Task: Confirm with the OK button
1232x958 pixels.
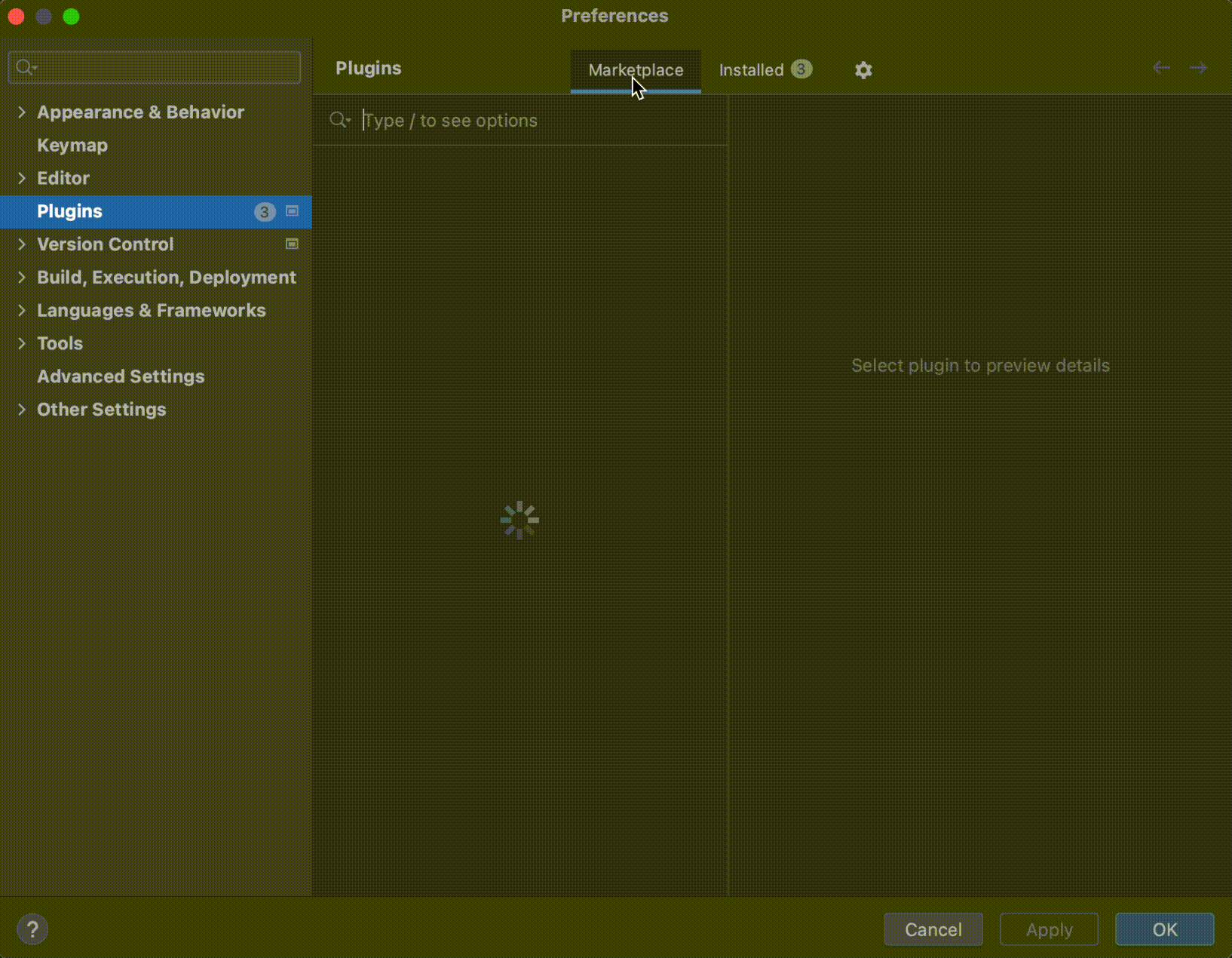Action: tap(1165, 929)
